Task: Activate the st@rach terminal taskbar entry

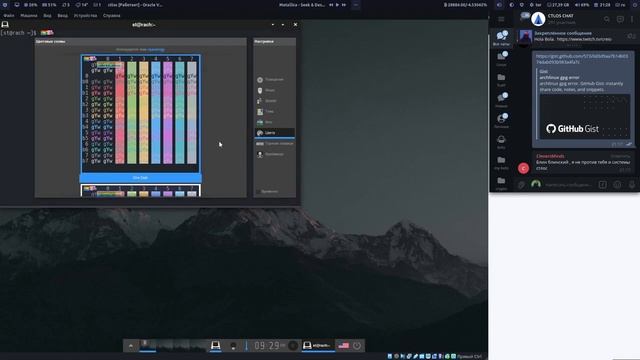Action: (317, 345)
